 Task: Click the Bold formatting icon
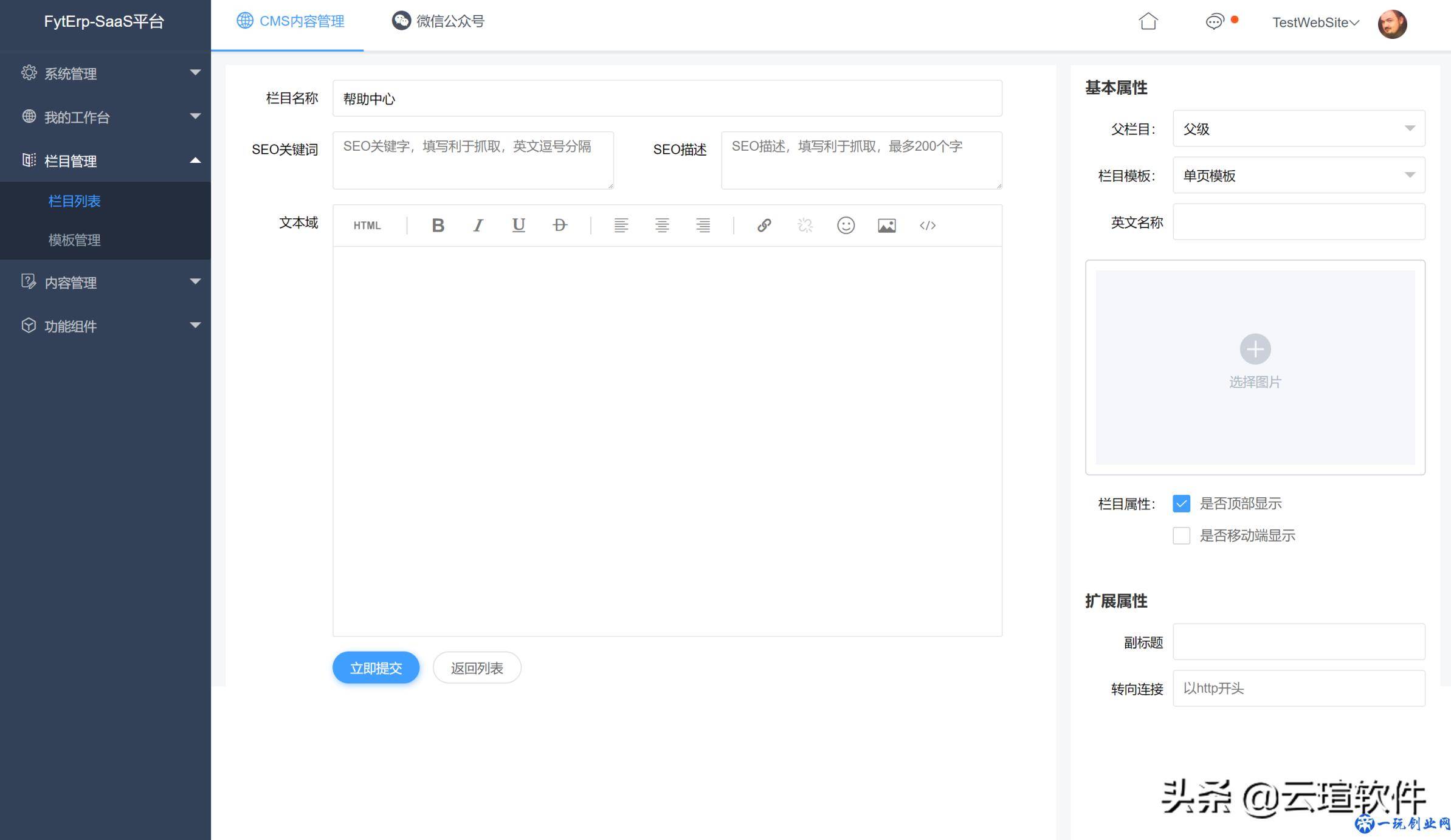coord(437,225)
